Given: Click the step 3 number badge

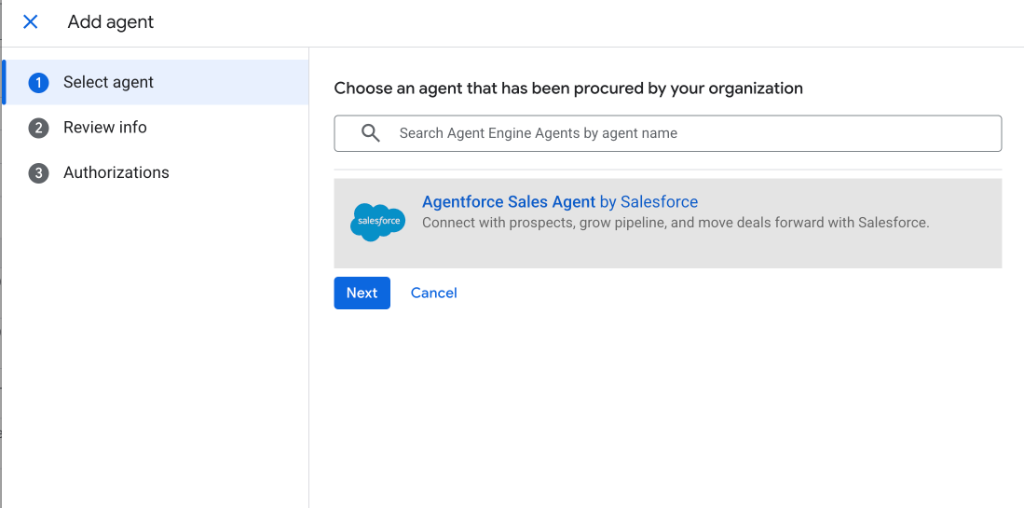Looking at the screenshot, I should (x=39, y=173).
